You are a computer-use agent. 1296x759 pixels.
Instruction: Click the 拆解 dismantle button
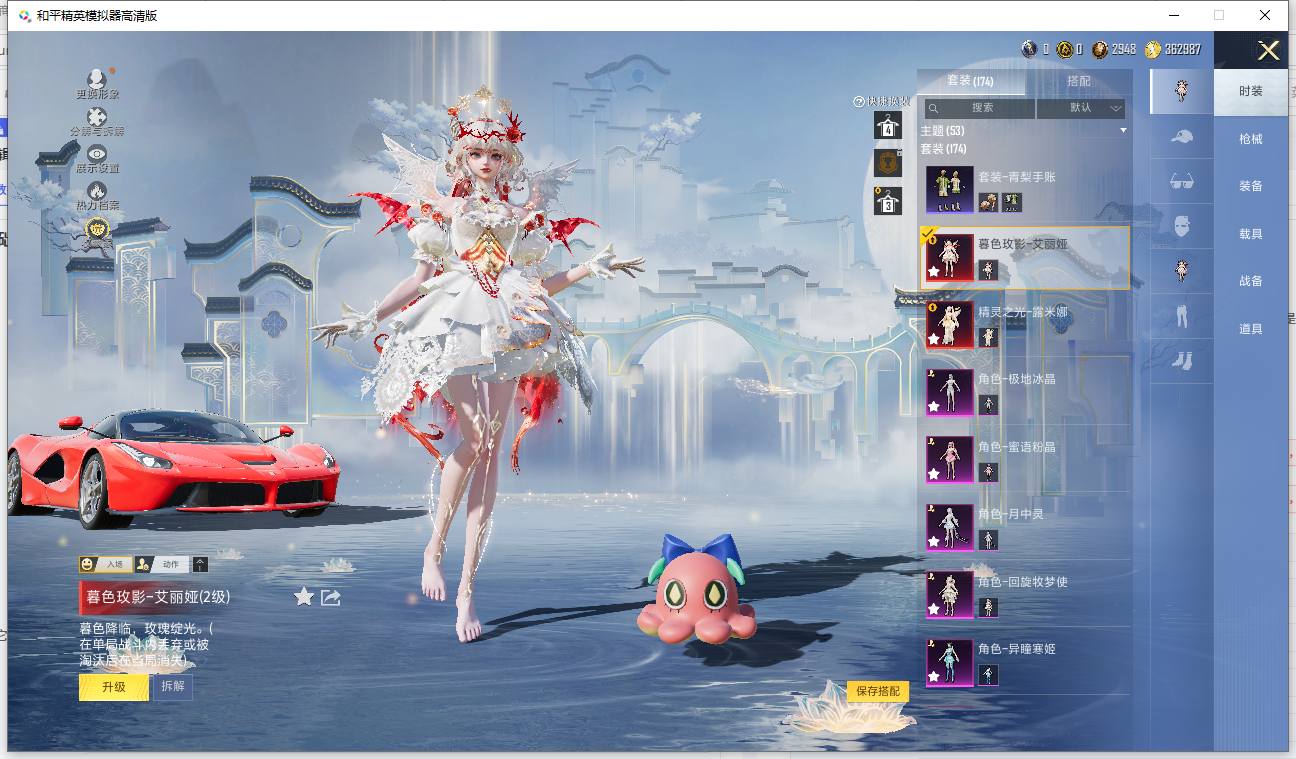[172, 687]
